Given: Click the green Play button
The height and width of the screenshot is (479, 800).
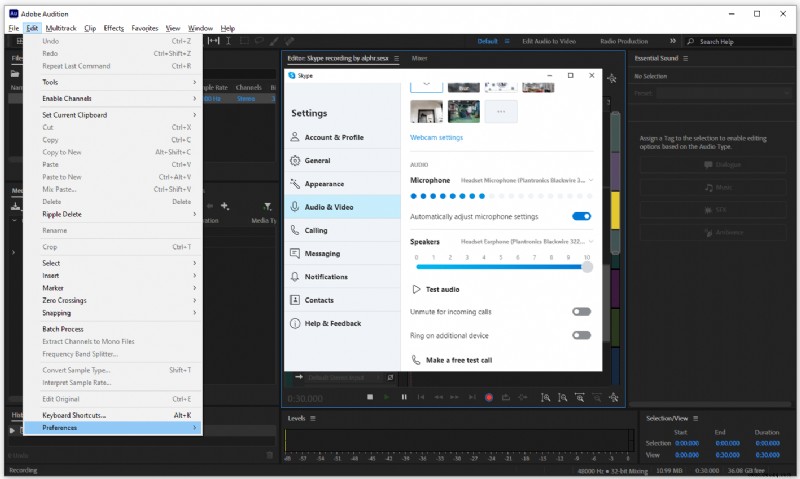Looking at the screenshot, I should click(387, 397).
